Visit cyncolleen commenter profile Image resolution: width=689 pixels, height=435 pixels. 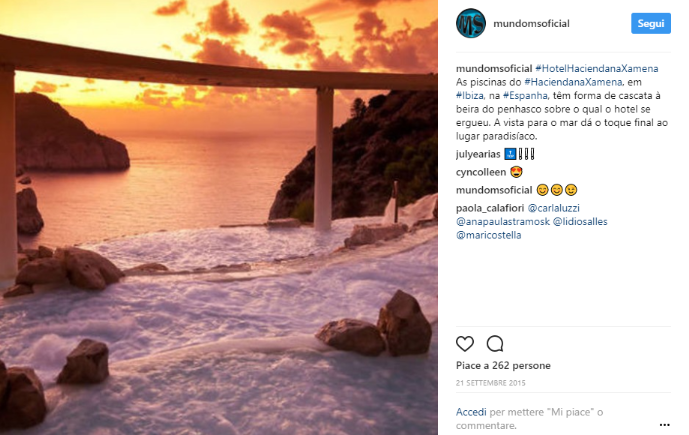click(482, 172)
